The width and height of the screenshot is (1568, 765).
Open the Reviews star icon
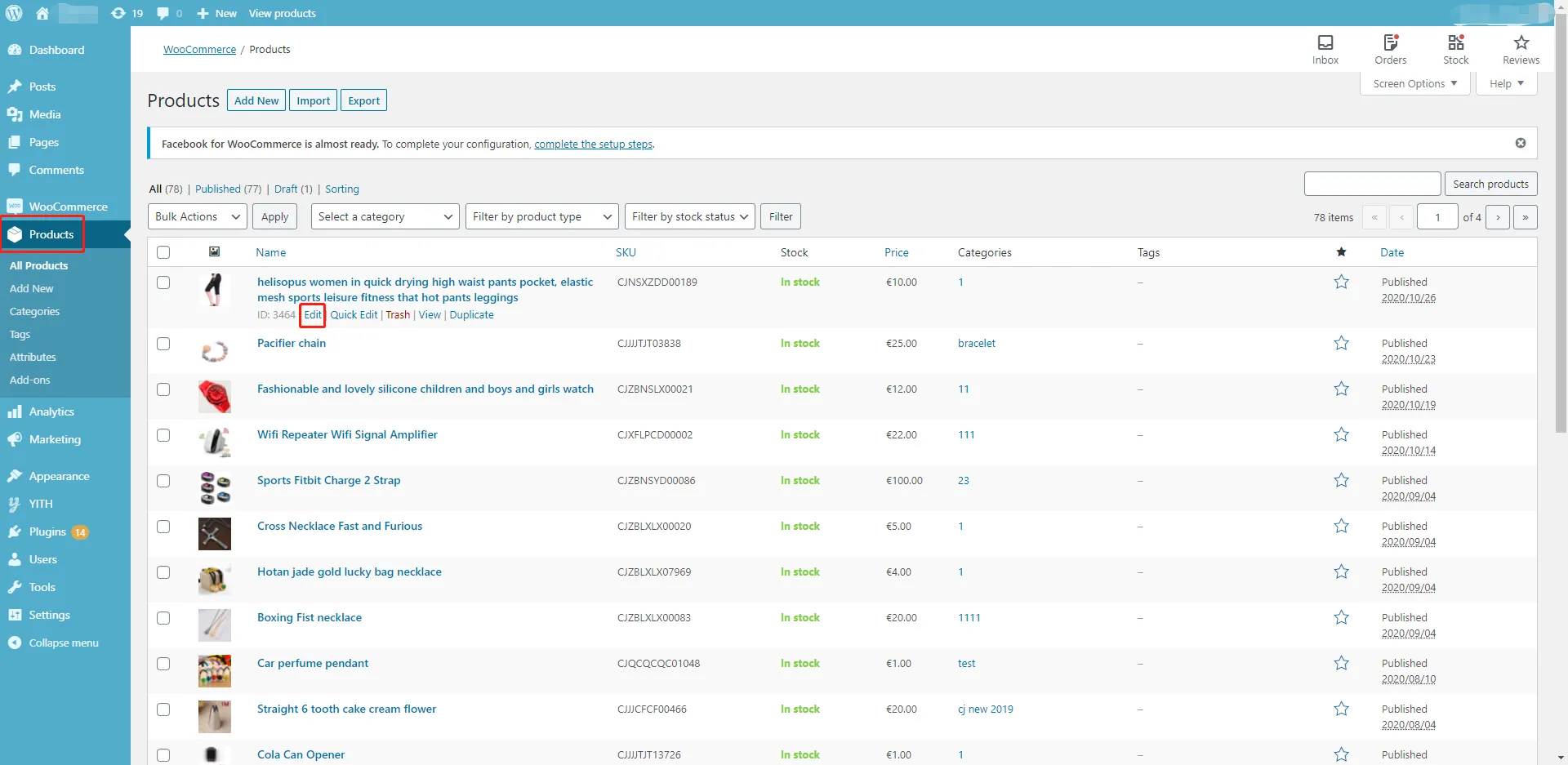(x=1521, y=42)
